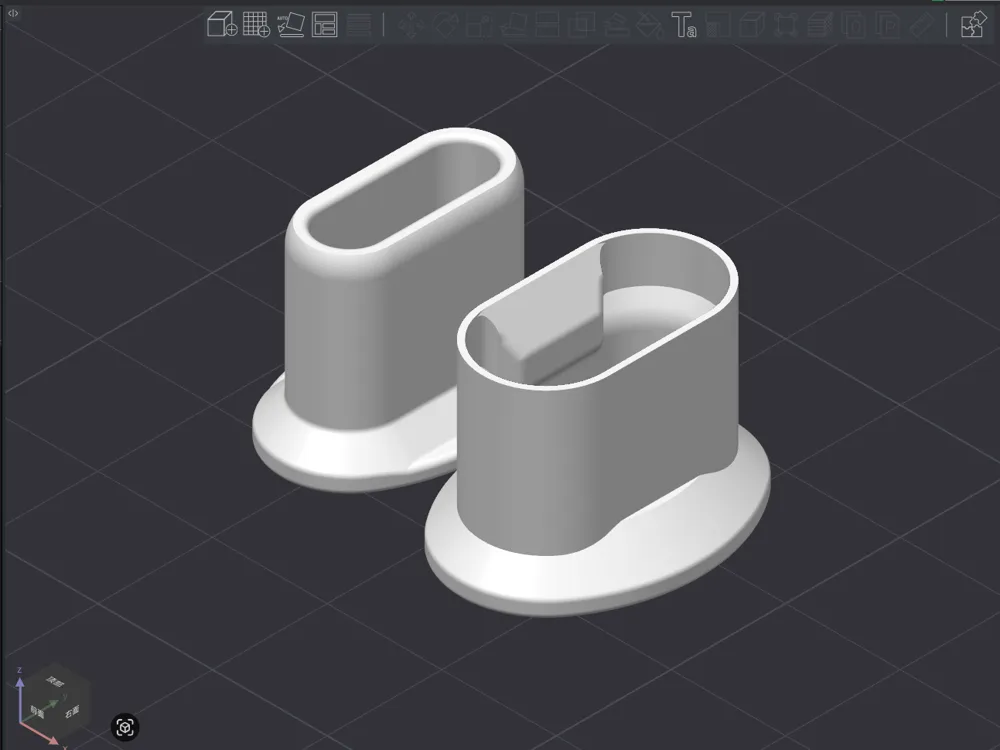The height and width of the screenshot is (750, 1000).
Task: Select the Auto orient tool
Action: click(291, 24)
